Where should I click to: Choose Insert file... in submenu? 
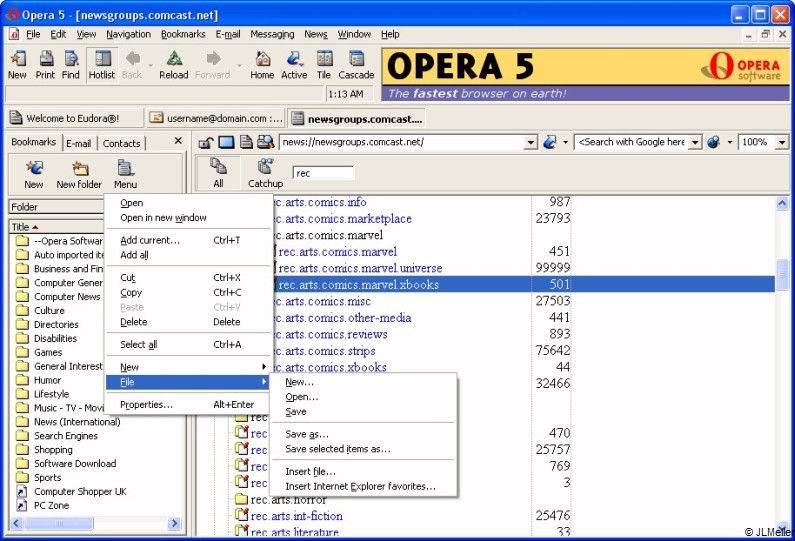coord(363,472)
